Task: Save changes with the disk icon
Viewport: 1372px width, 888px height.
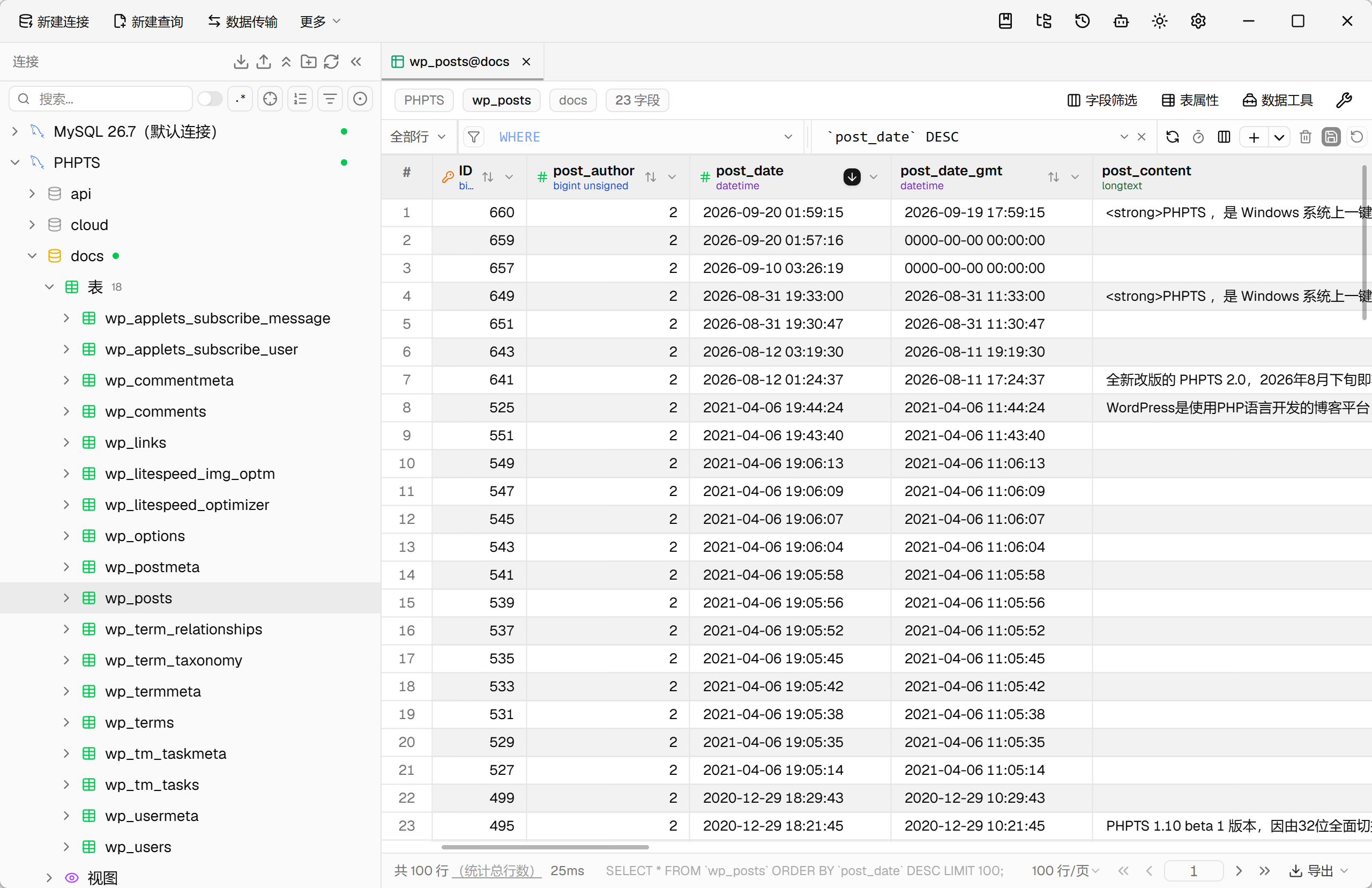Action: click(x=1331, y=137)
